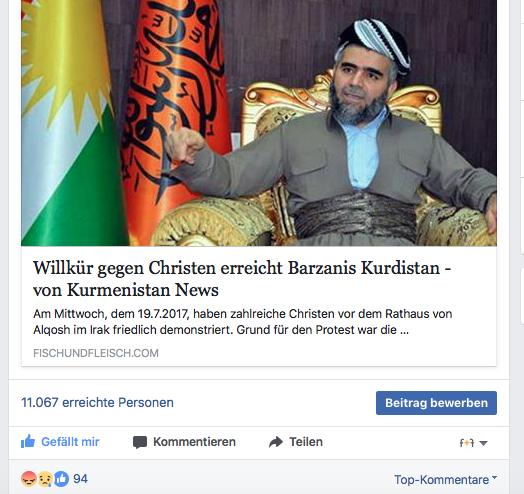
Task: Click the FISCHUNDFLEISCH.COM source link
Action: click(x=96, y=353)
